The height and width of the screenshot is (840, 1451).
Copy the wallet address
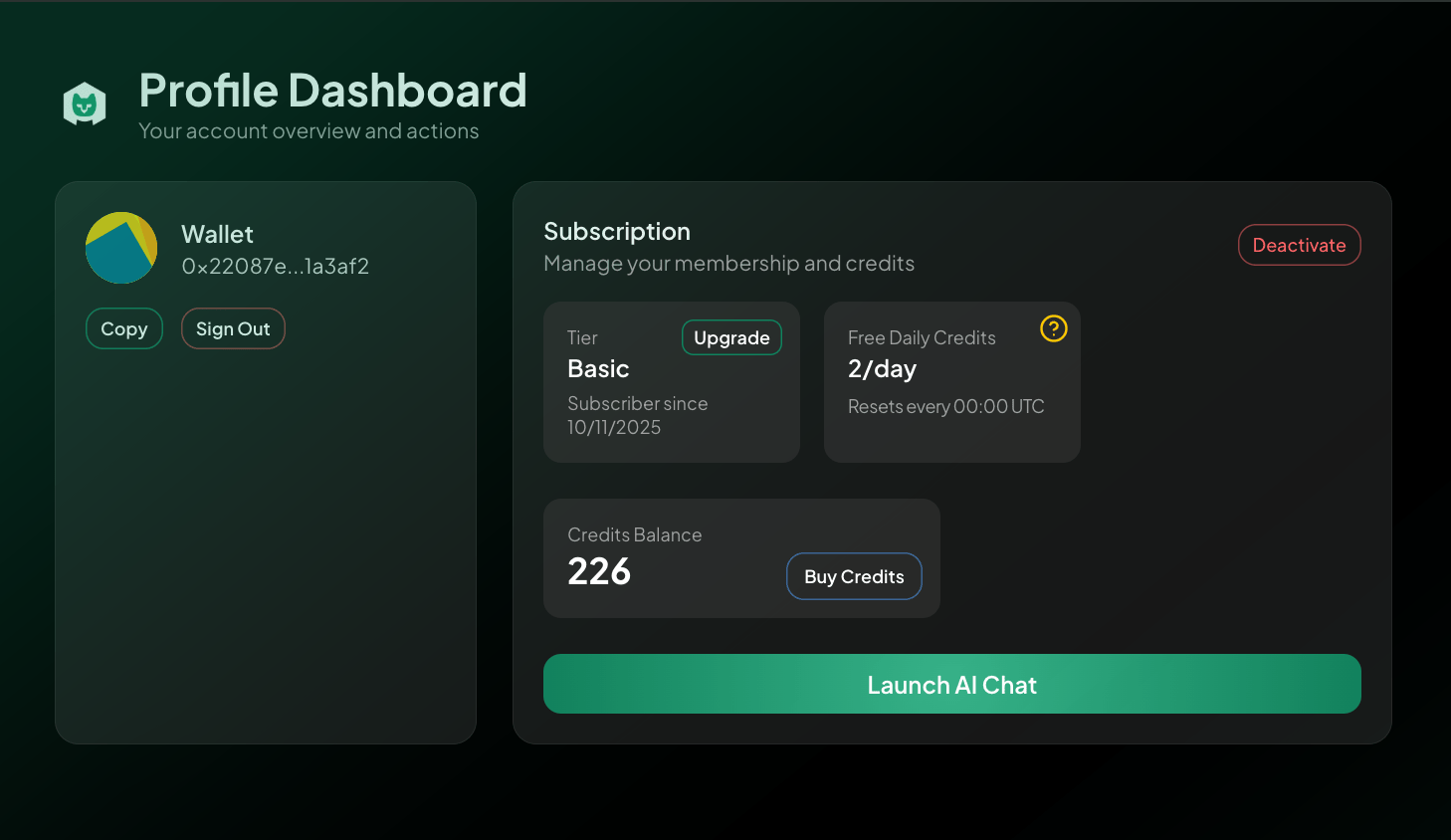(124, 328)
